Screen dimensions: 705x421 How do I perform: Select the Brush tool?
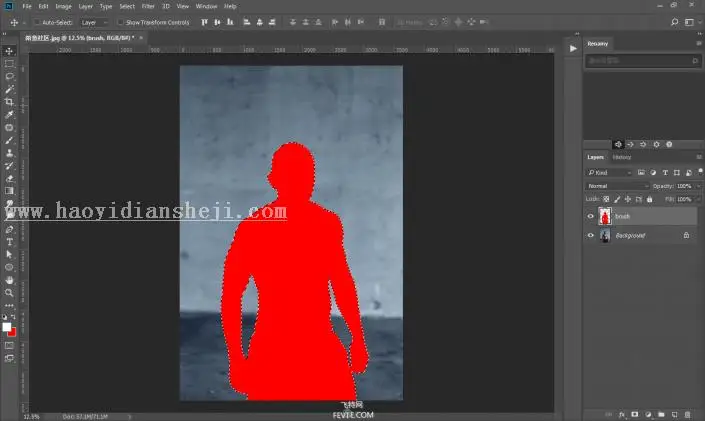tap(9, 140)
